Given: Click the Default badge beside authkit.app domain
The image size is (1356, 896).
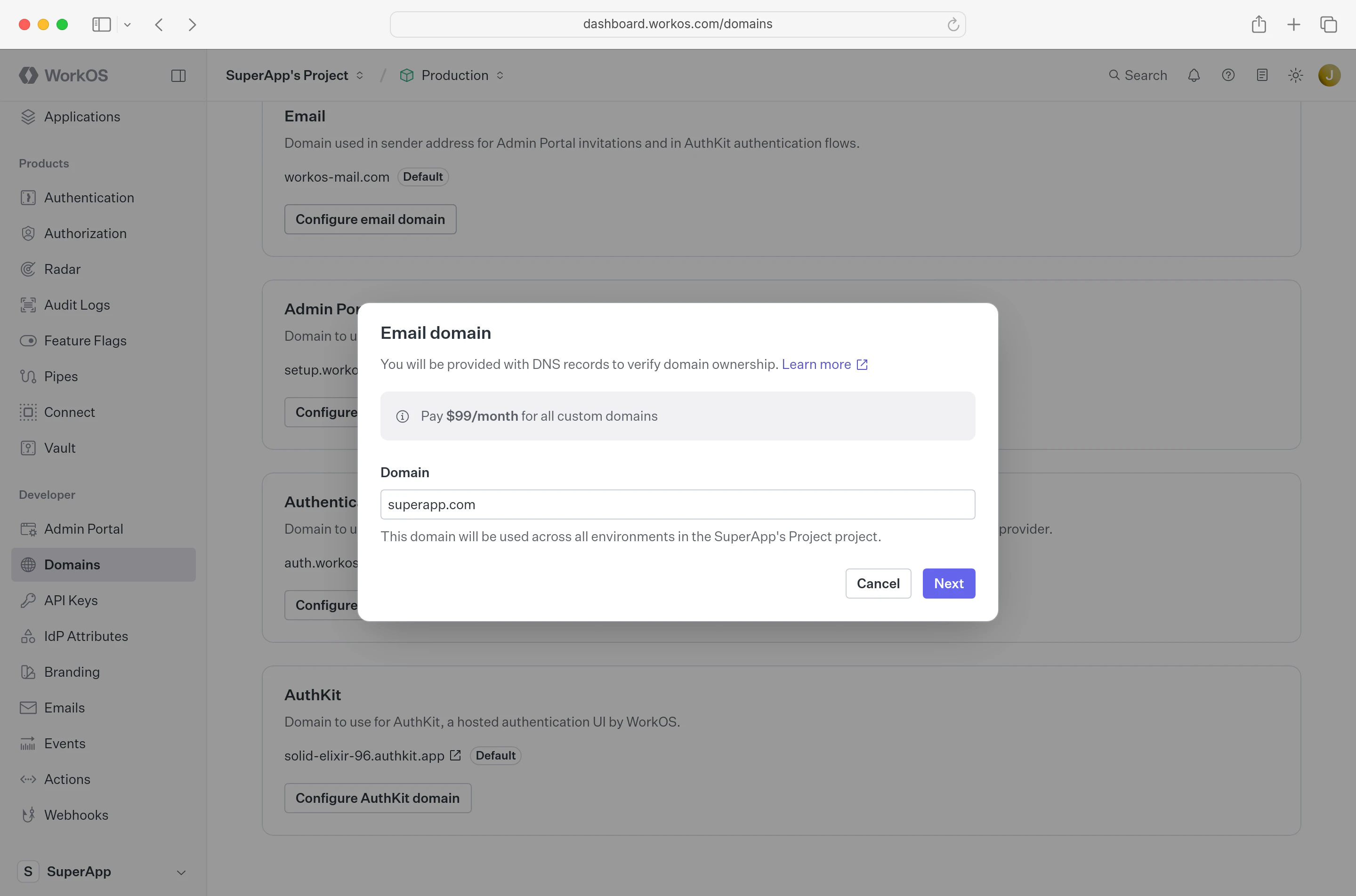Looking at the screenshot, I should pyautogui.click(x=495, y=755).
